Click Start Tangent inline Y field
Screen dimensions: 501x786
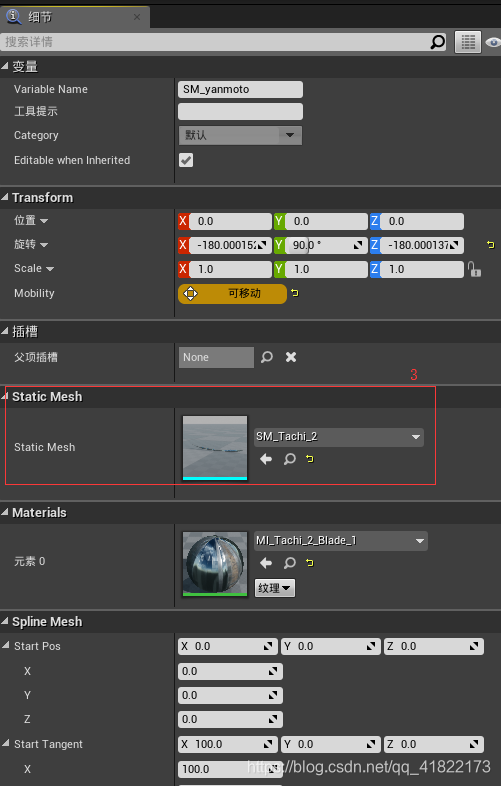pyautogui.click(x=330, y=744)
